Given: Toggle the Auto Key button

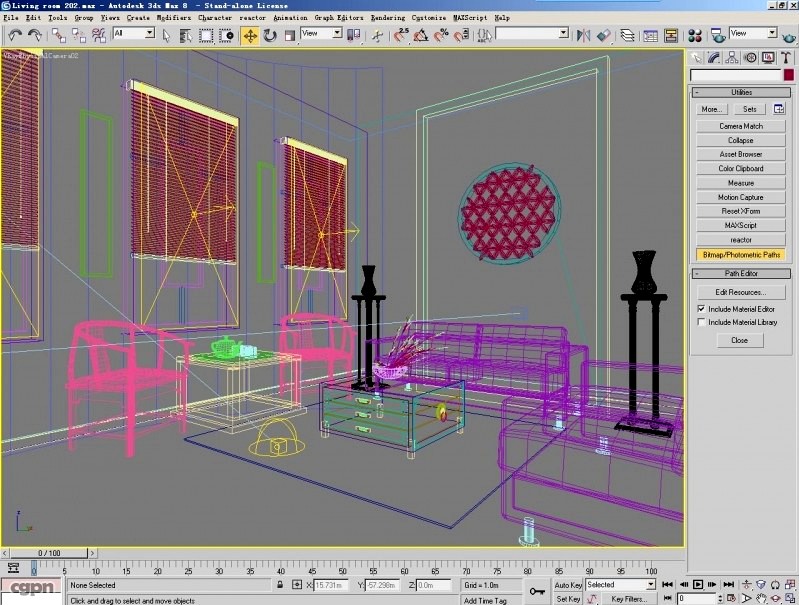Looking at the screenshot, I should click(x=568, y=585).
